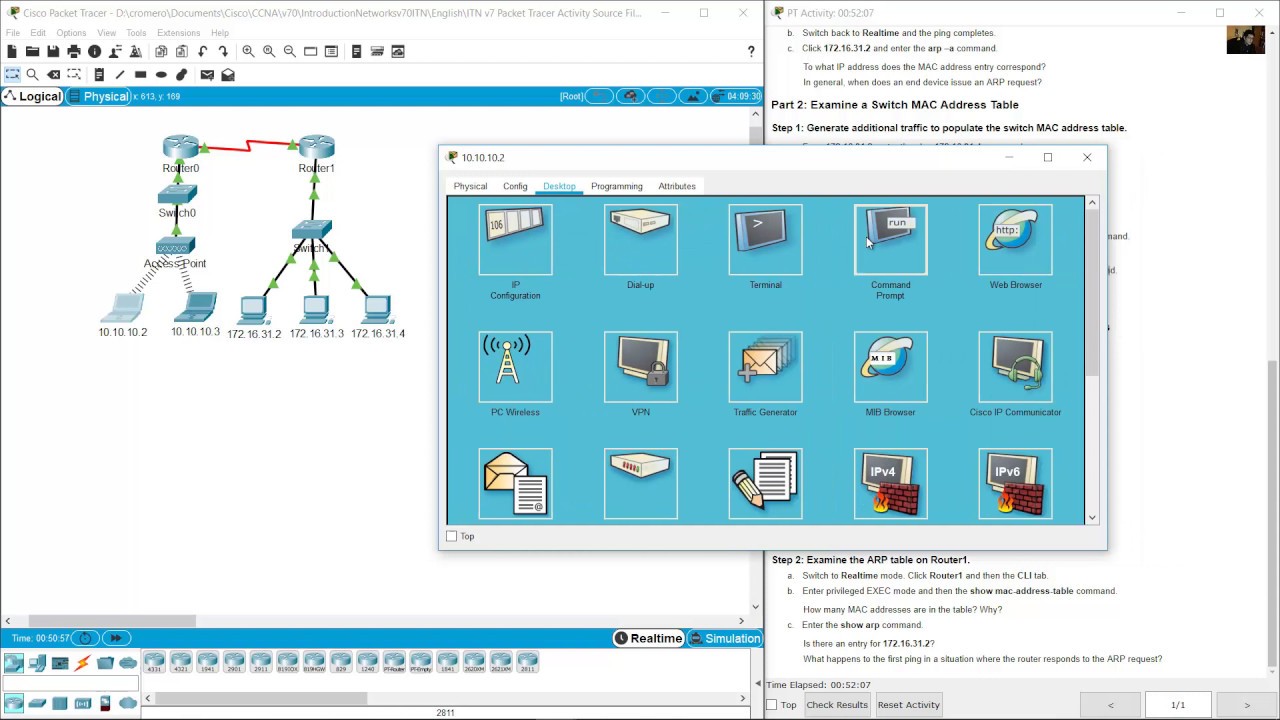
Task: Open the Text Editor app
Action: [766, 485]
